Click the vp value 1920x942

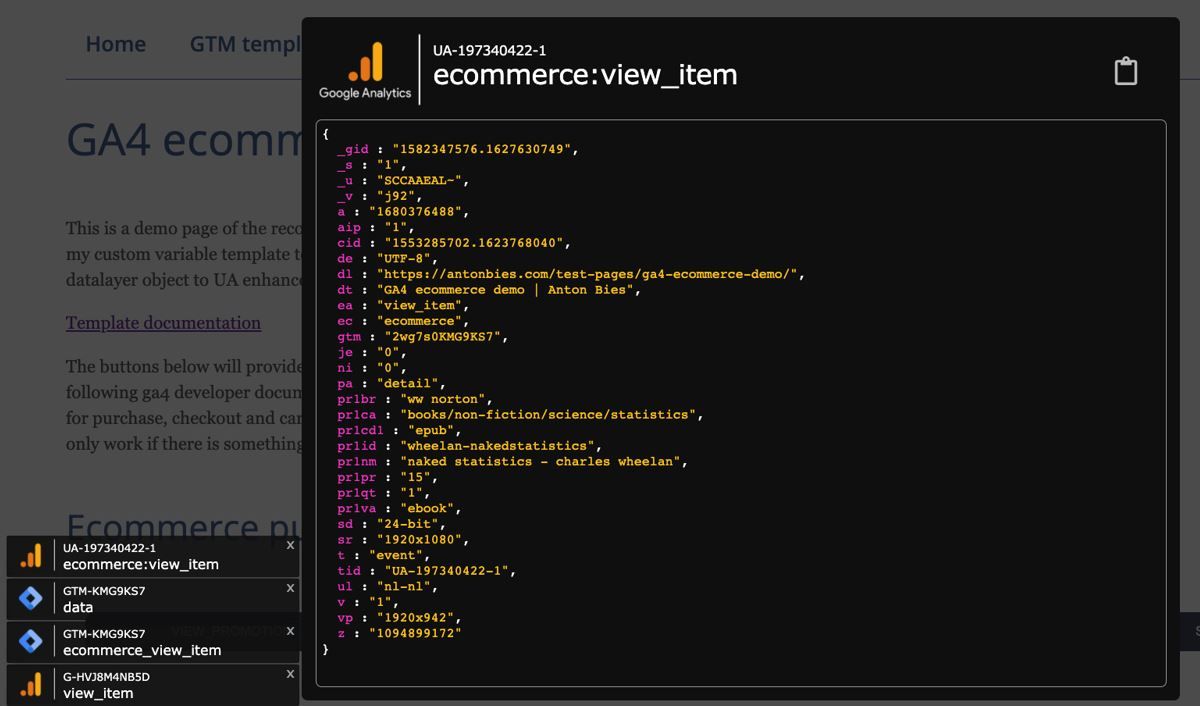click(415, 618)
